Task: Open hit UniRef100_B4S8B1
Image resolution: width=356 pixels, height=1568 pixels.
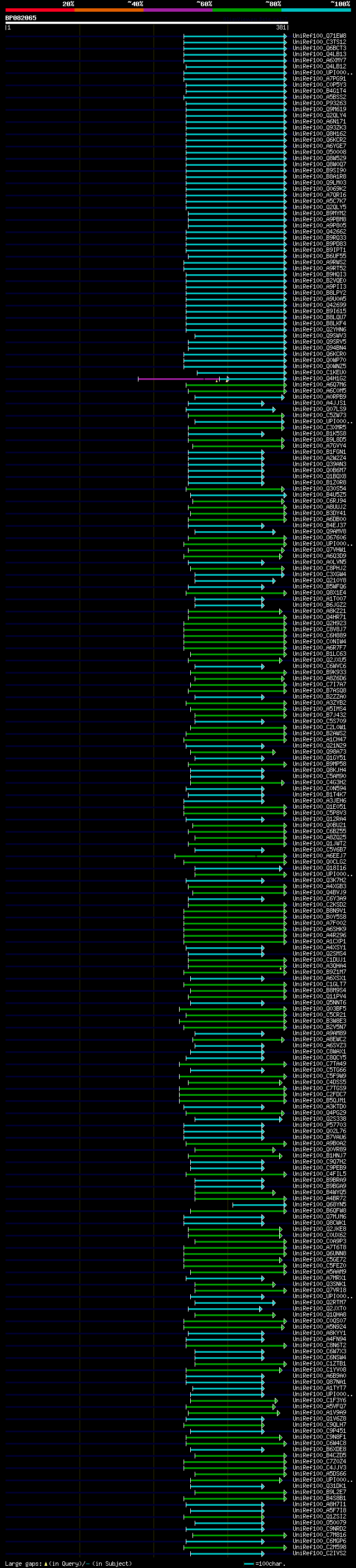Action: click(x=319, y=1498)
